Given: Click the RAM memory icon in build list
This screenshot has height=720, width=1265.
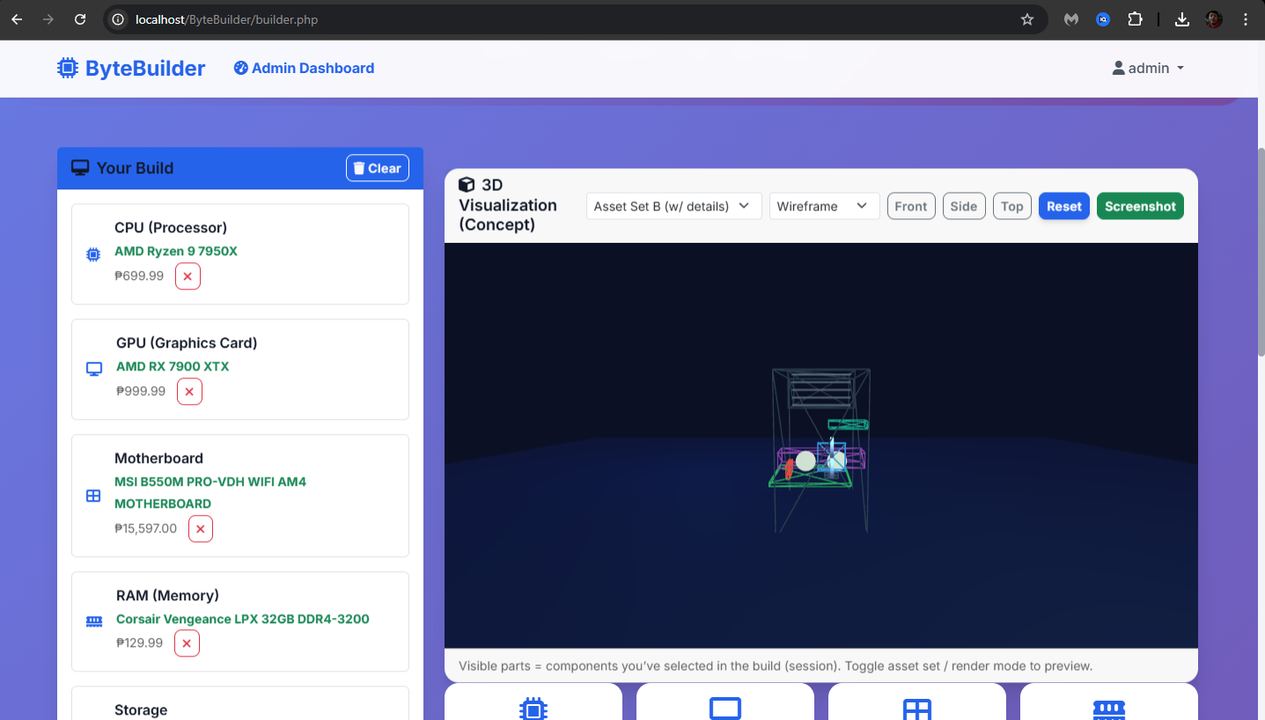Looking at the screenshot, I should click(x=94, y=621).
